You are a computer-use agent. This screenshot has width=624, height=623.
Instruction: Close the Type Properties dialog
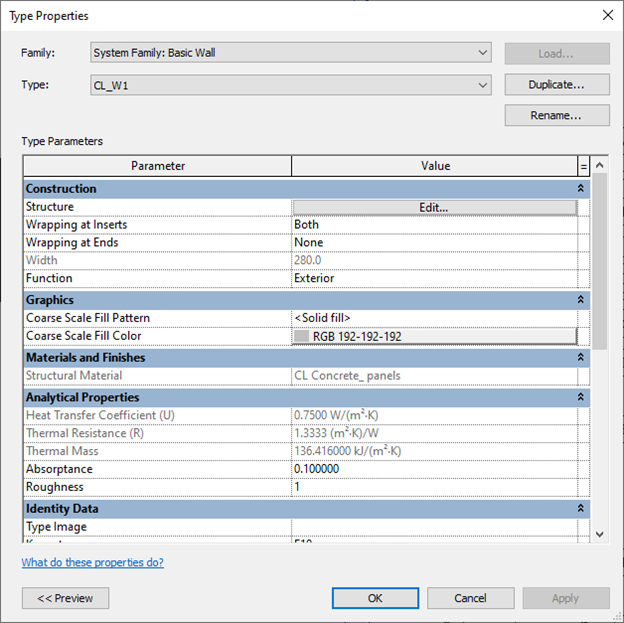[x=606, y=15]
